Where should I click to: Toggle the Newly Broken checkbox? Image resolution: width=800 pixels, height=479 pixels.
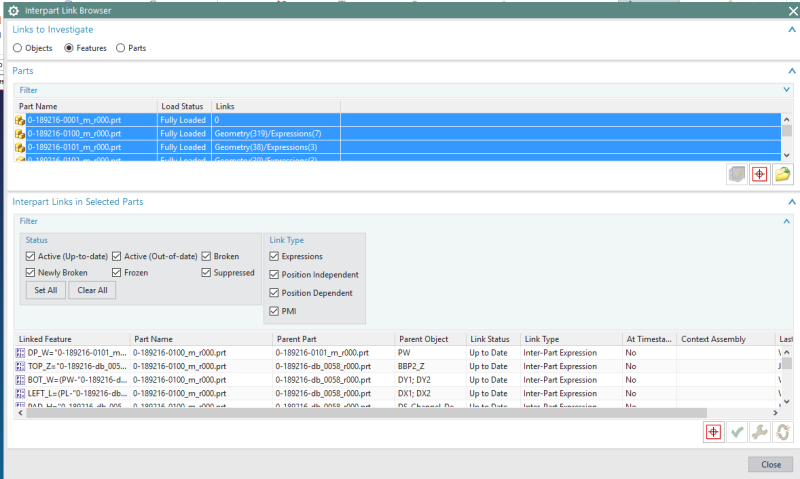click(x=31, y=272)
